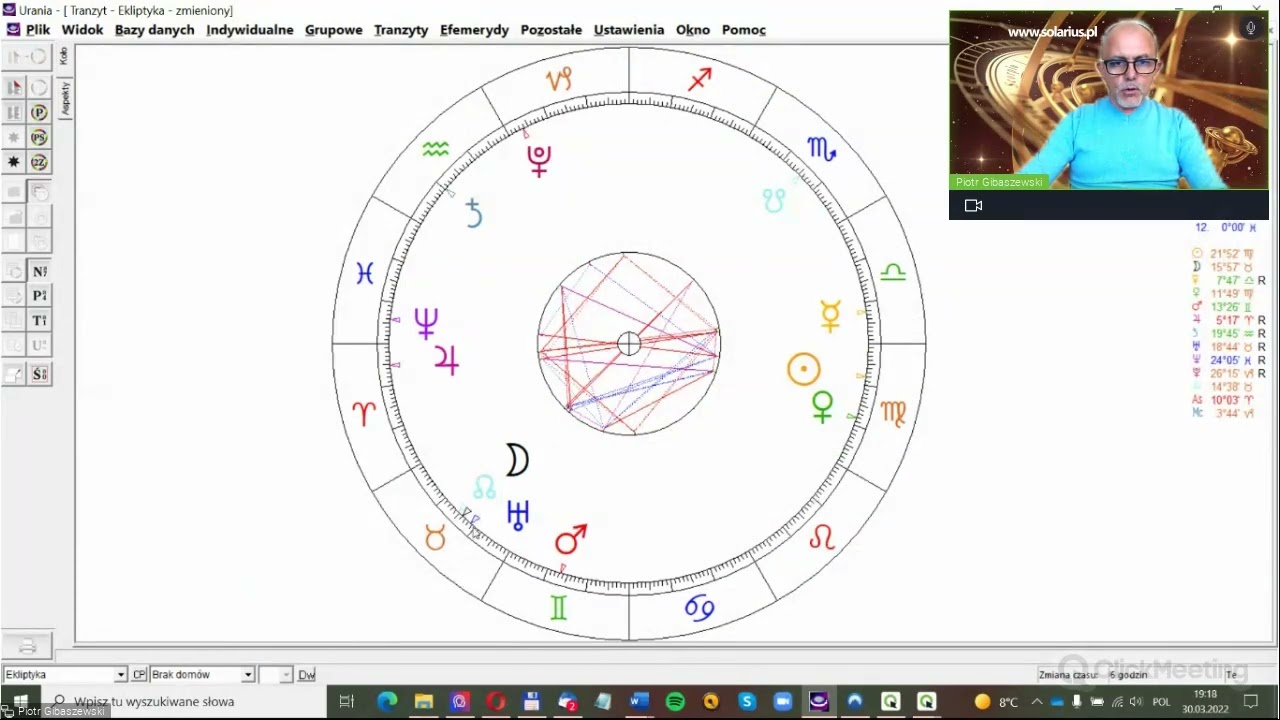
Task: Click the Jupiter symbol in the chart
Action: [x=446, y=360]
